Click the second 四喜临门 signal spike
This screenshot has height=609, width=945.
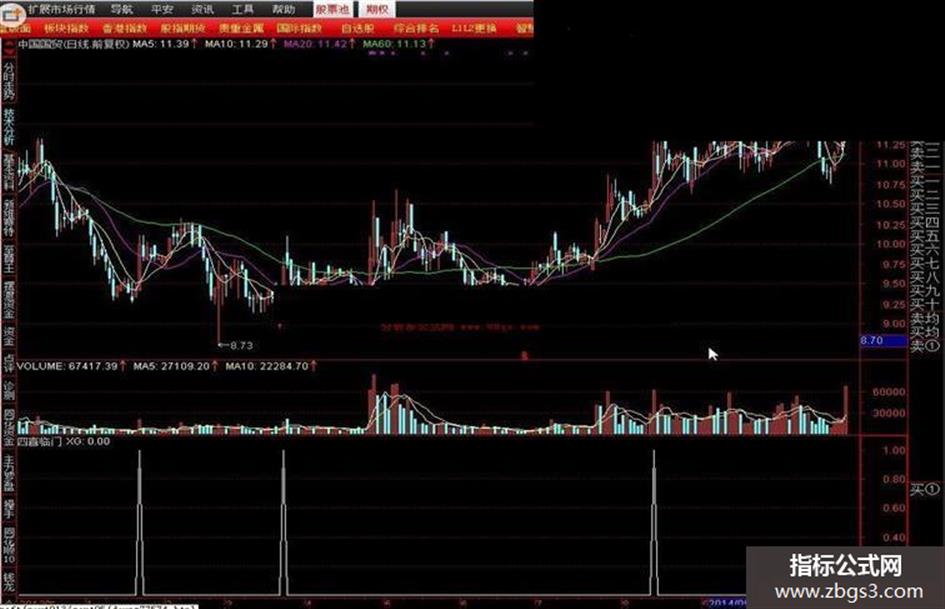pyautogui.click(x=283, y=522)
